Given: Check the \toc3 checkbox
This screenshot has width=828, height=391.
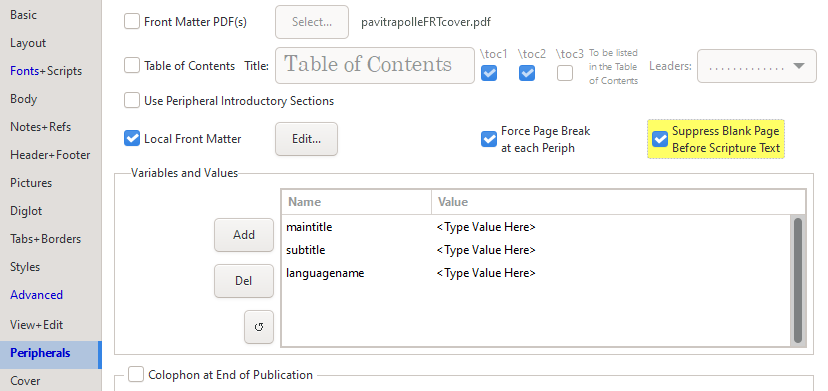Looking at the screenshot, I should point(564,73).
